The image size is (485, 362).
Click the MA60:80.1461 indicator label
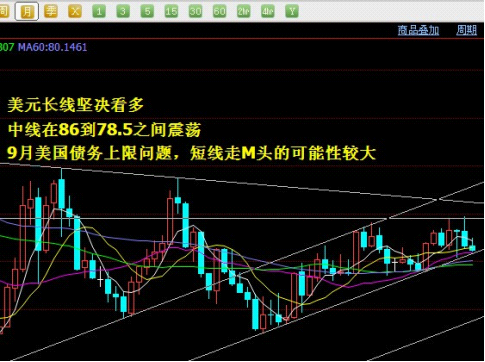pyautogui.click(x=52, y=47)
